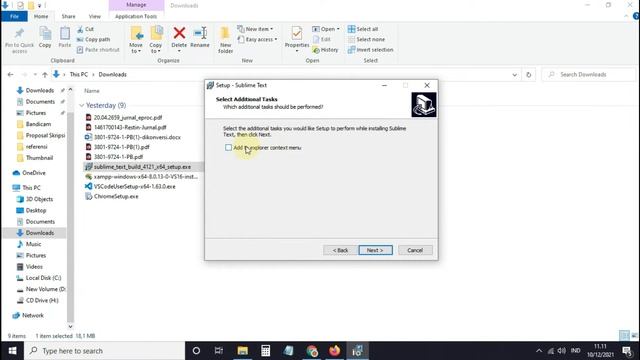Check 'Add to explorer context menu' box
This screenshot has width=640, height=360.
tap(228, 147)
